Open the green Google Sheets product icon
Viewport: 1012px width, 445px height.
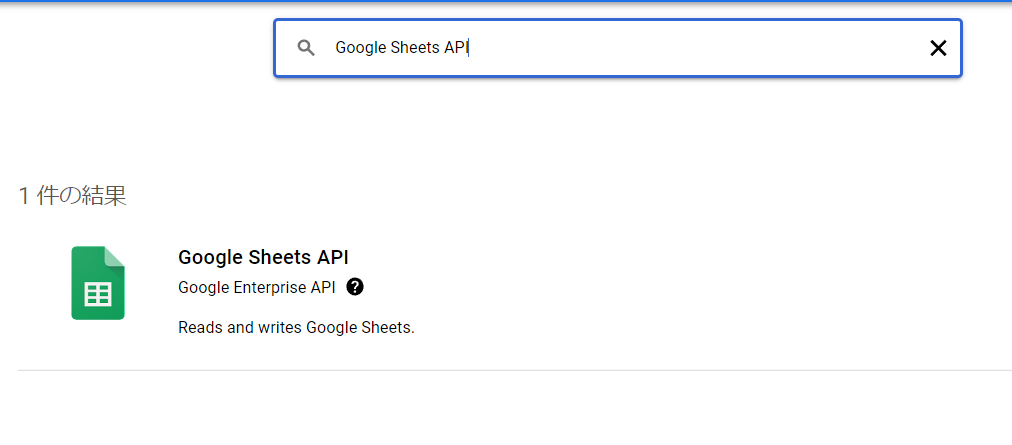[x=97, y=283]
